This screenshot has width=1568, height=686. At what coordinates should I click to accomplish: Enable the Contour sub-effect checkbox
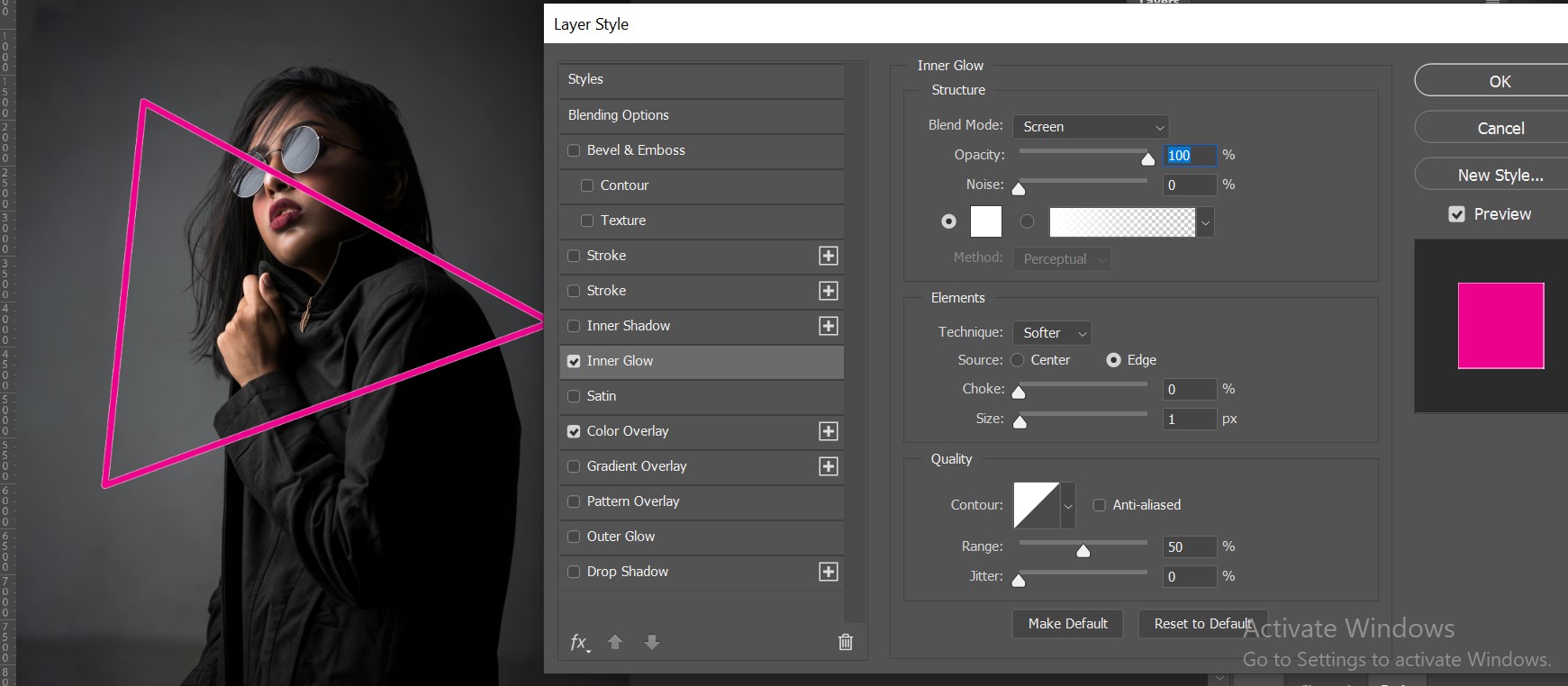[587, 185]
